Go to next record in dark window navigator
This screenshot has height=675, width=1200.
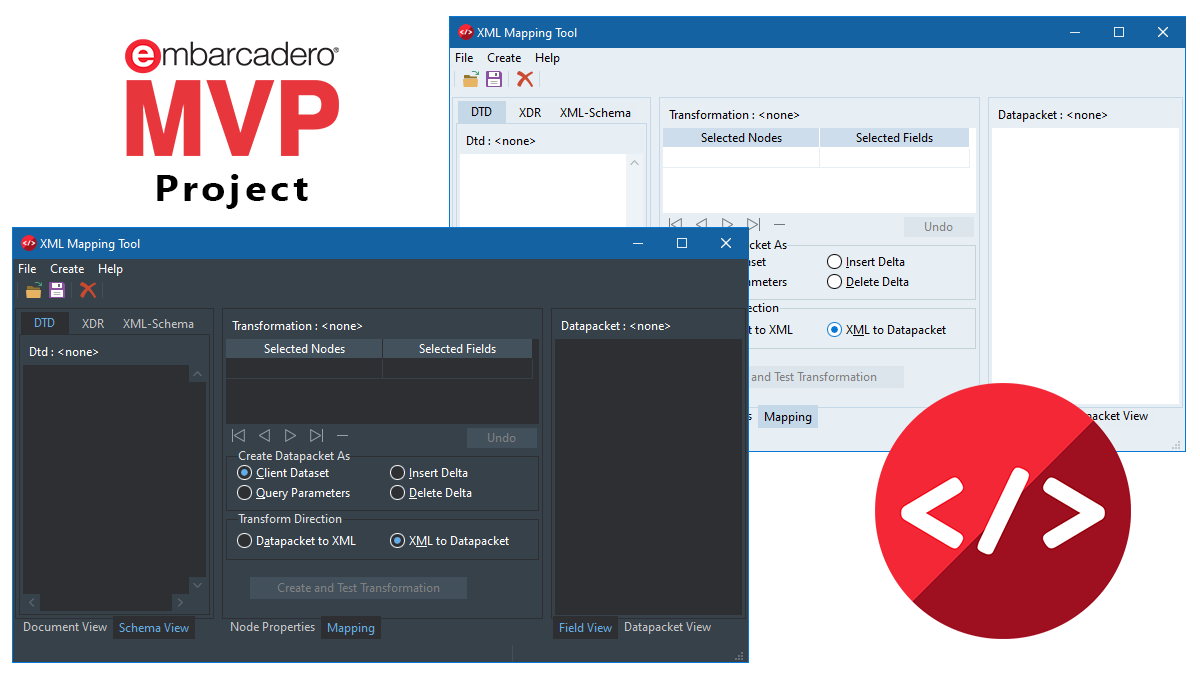click(290, 436)
